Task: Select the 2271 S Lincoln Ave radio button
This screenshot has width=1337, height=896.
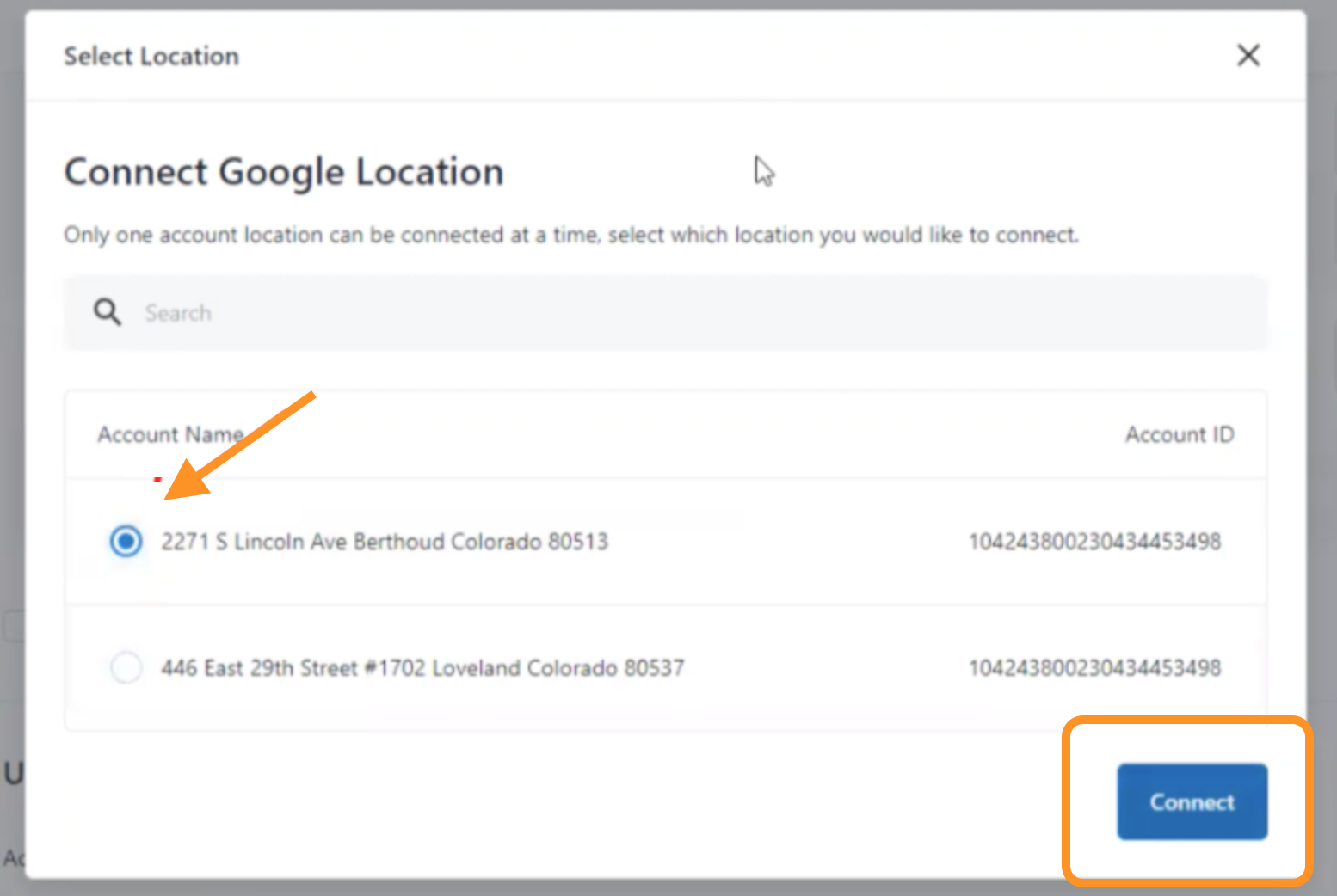Action: pyautogui.click(x=126, y=541)
